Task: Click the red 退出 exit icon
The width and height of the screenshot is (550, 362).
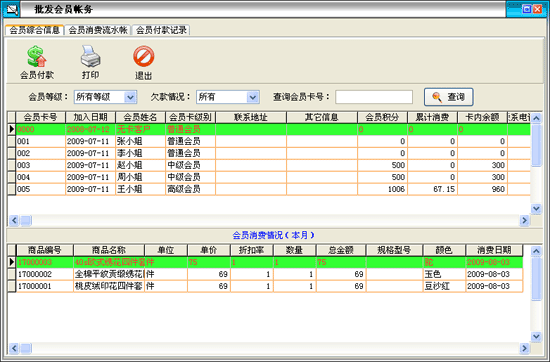Action: coord(143,56)
